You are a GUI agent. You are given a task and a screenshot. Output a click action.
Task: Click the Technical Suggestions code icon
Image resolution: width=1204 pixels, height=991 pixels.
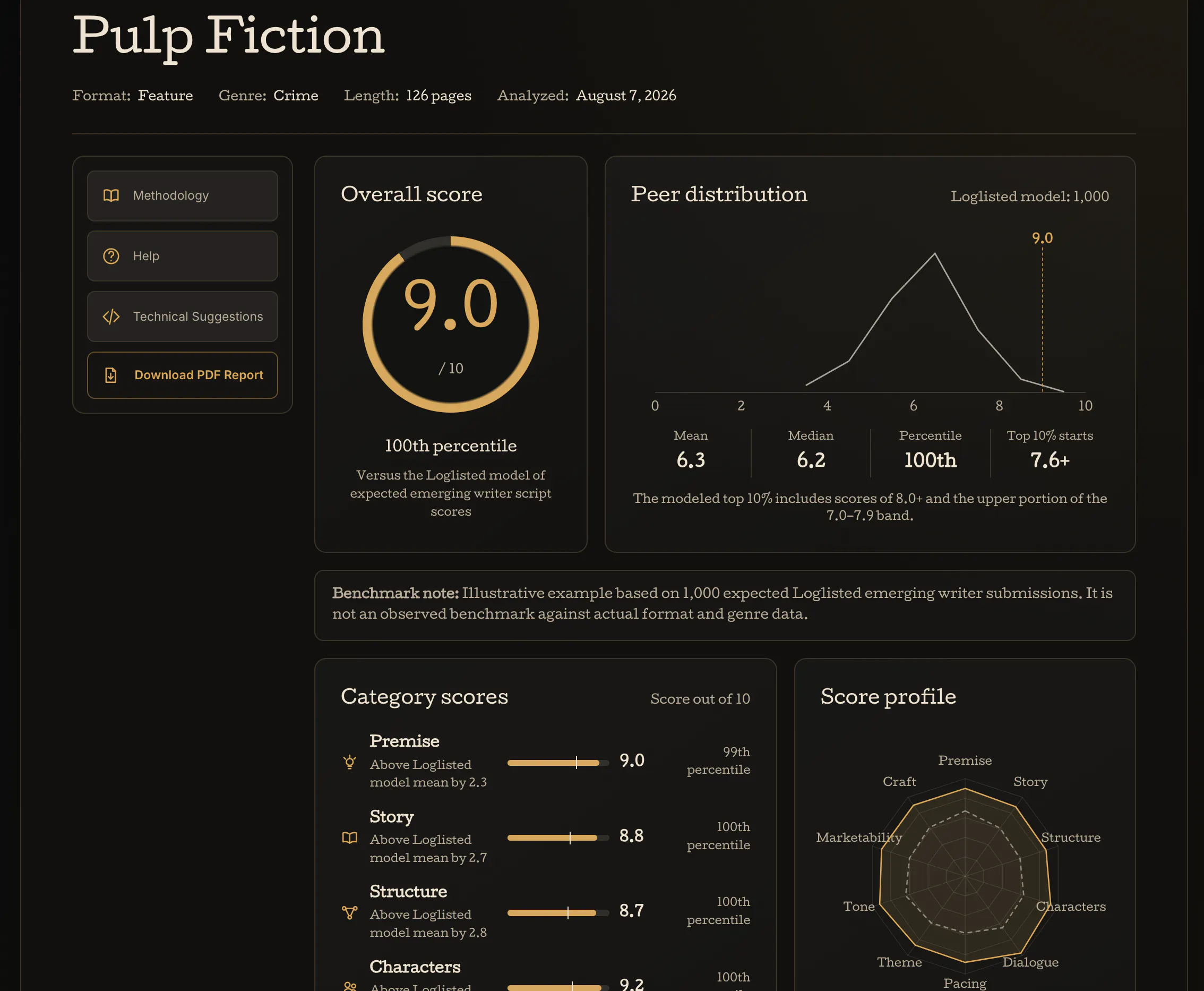[111, 316]
